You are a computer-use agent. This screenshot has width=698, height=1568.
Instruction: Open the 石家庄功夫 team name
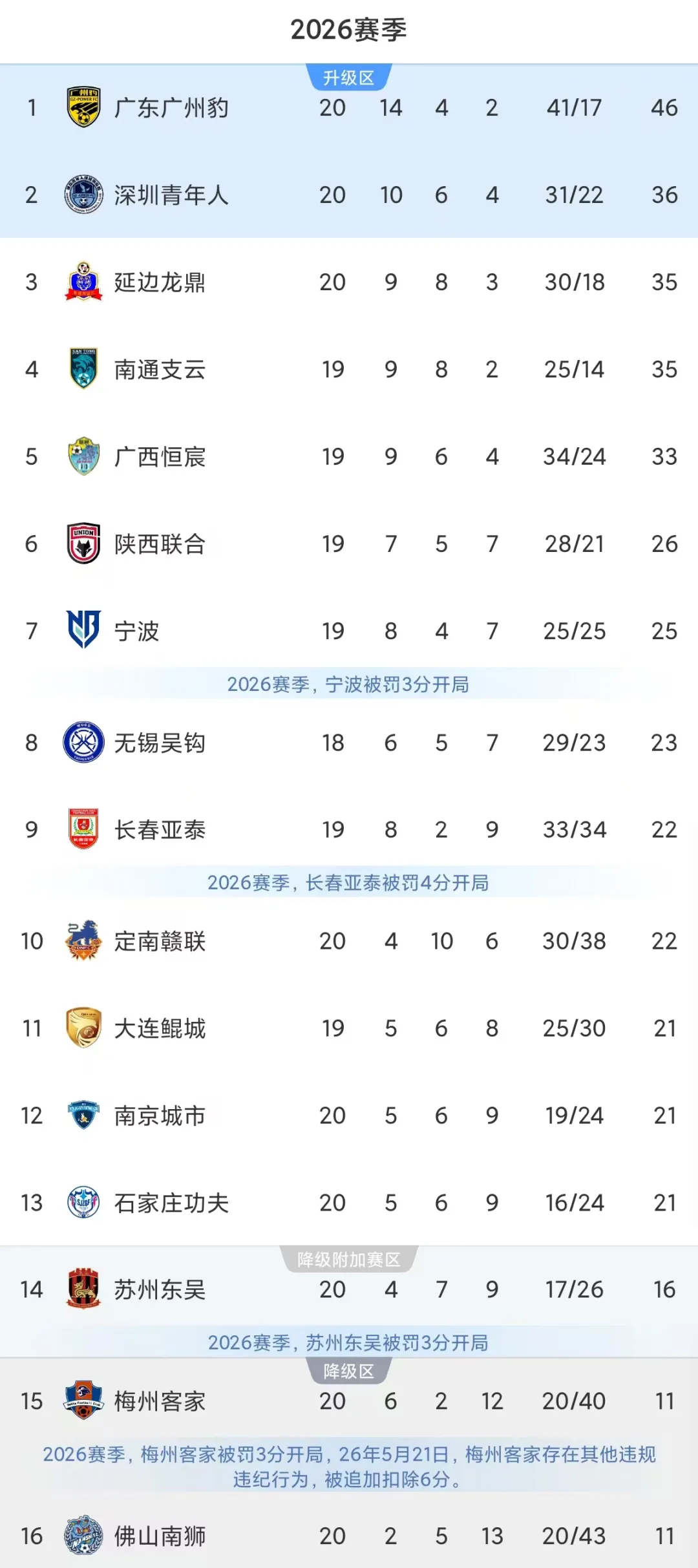[171, 1203]
